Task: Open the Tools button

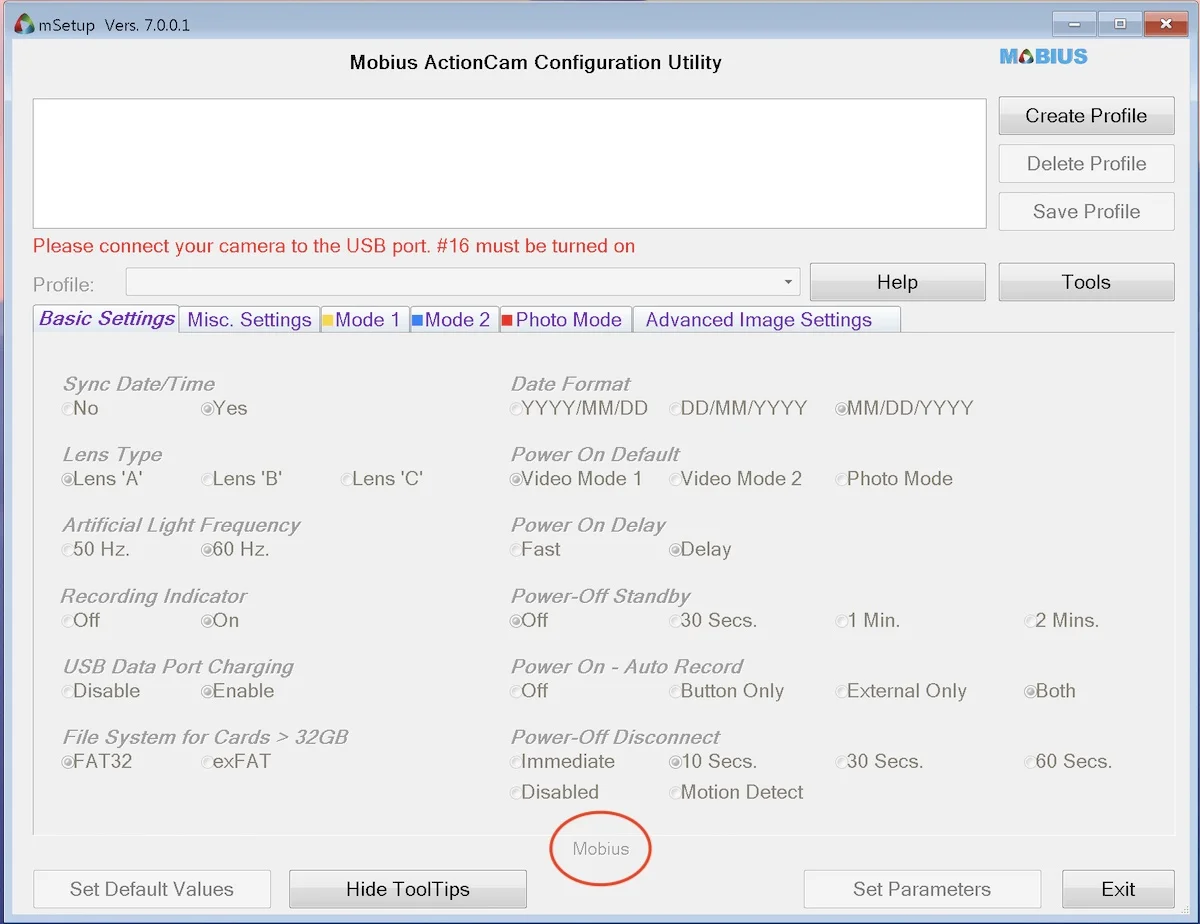Action: pyautogui.click(x=1086, y=282)
